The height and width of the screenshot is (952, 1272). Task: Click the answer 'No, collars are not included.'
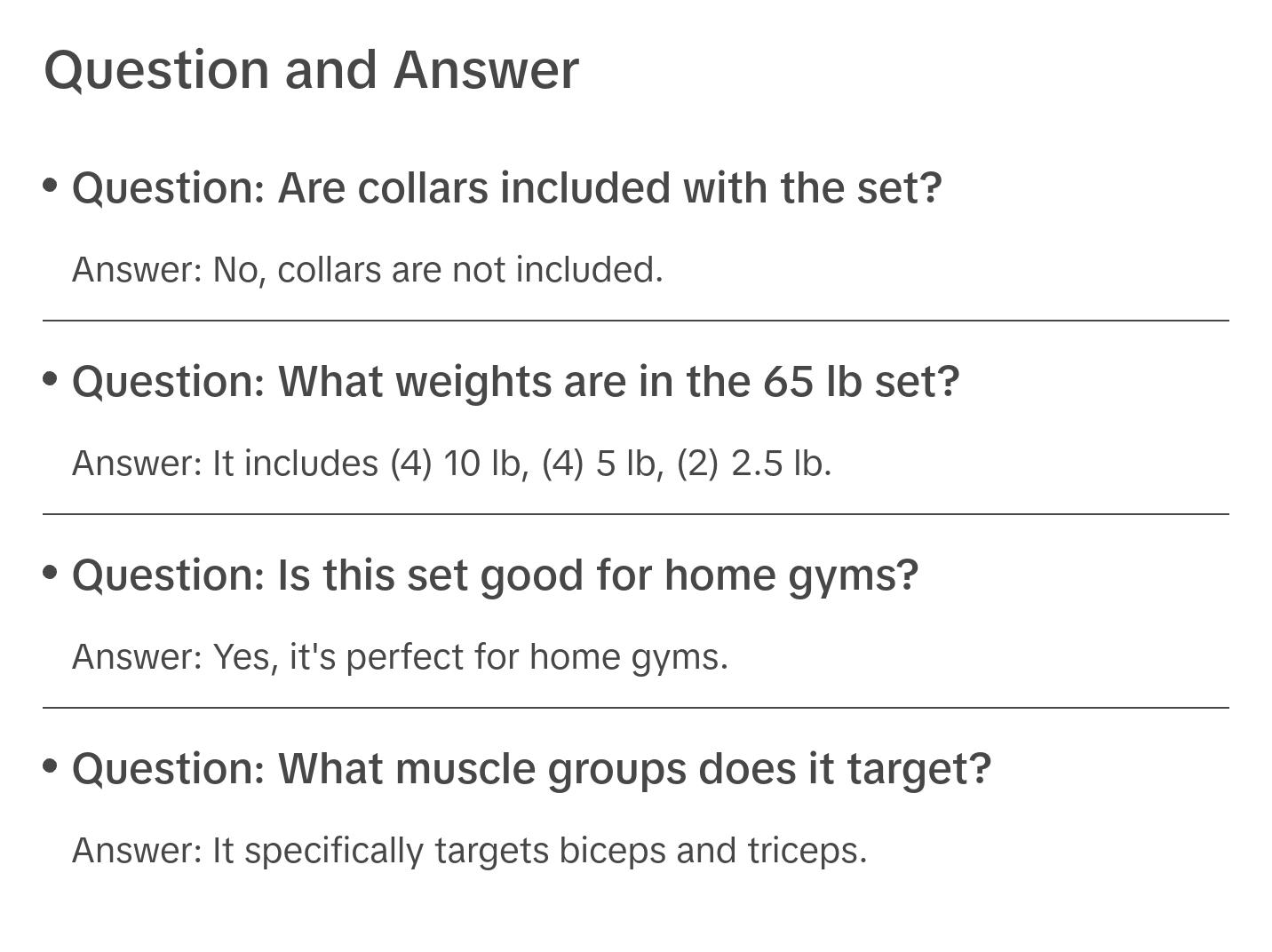pos(367,270)
